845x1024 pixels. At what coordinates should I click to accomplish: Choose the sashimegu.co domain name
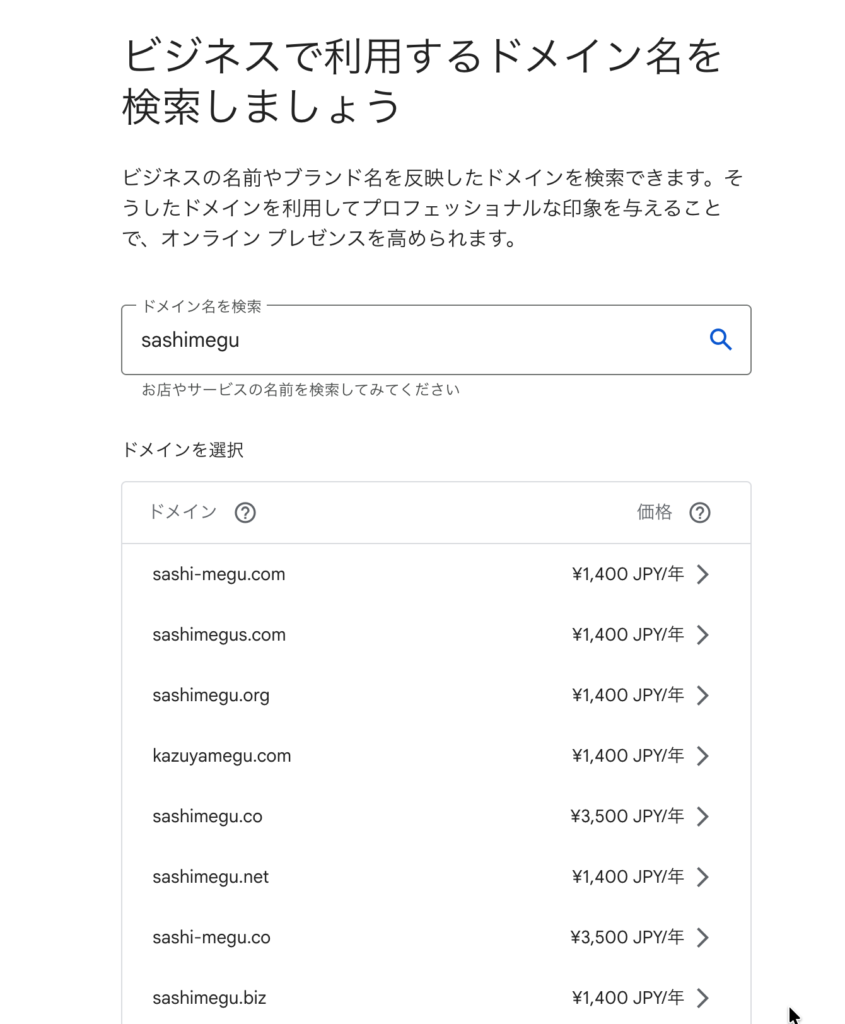pyautogui.click(x=207, y=816)
